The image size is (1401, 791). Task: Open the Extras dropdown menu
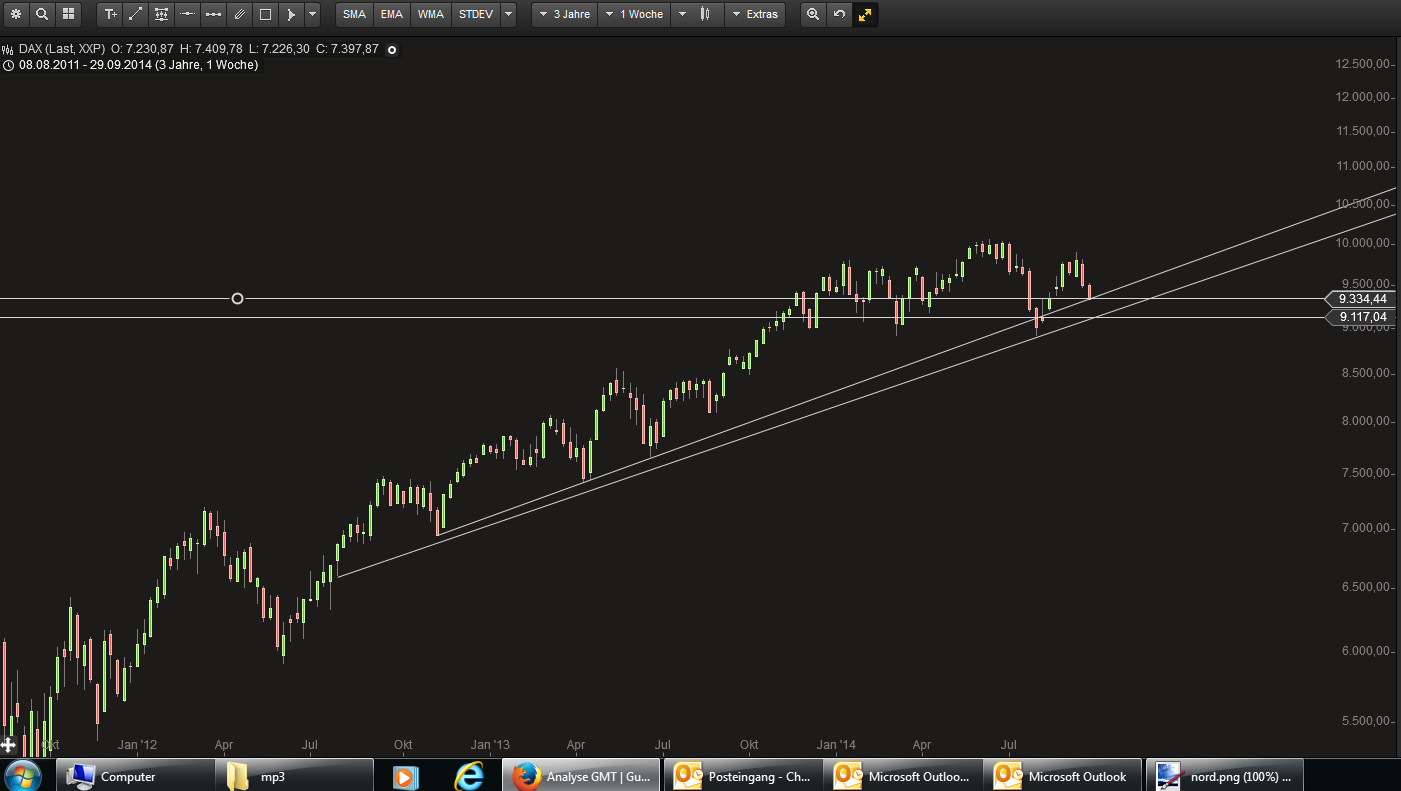[x=755, y=14]
